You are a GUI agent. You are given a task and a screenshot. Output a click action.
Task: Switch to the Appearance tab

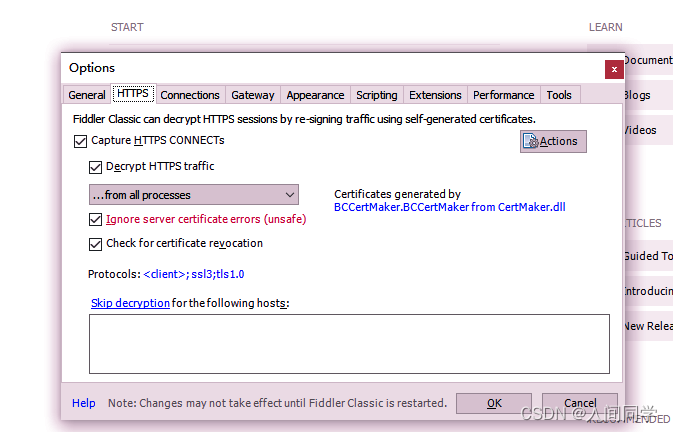[x=315, y=95]
